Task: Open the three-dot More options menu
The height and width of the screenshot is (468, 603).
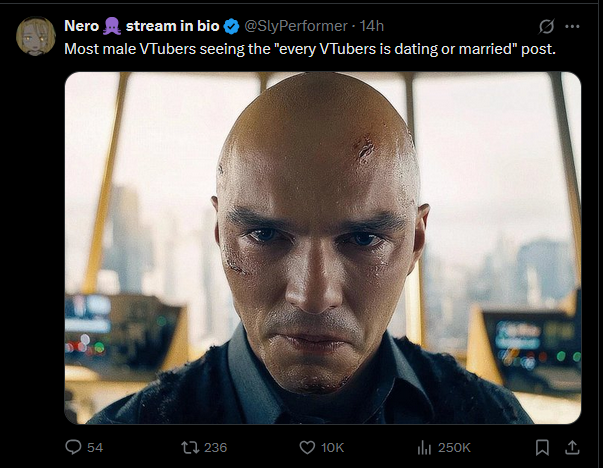Action: tap(573, 26)
